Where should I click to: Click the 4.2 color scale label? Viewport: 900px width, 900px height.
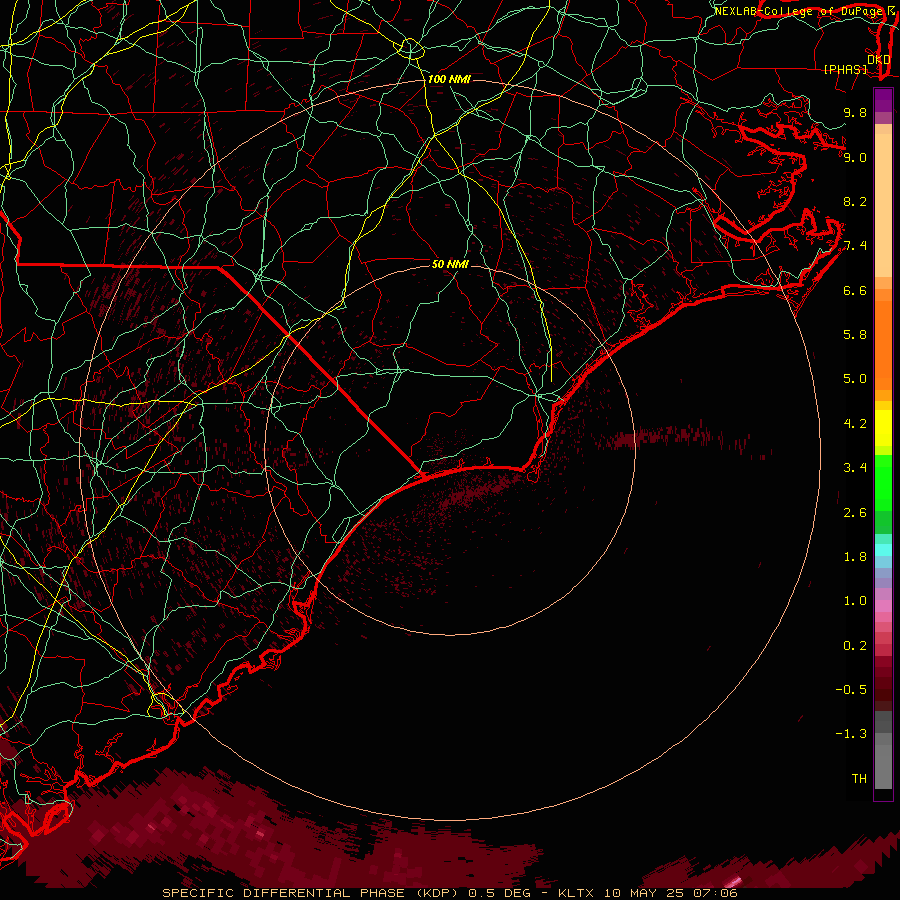pyautogui.click(x=855, y=424)
